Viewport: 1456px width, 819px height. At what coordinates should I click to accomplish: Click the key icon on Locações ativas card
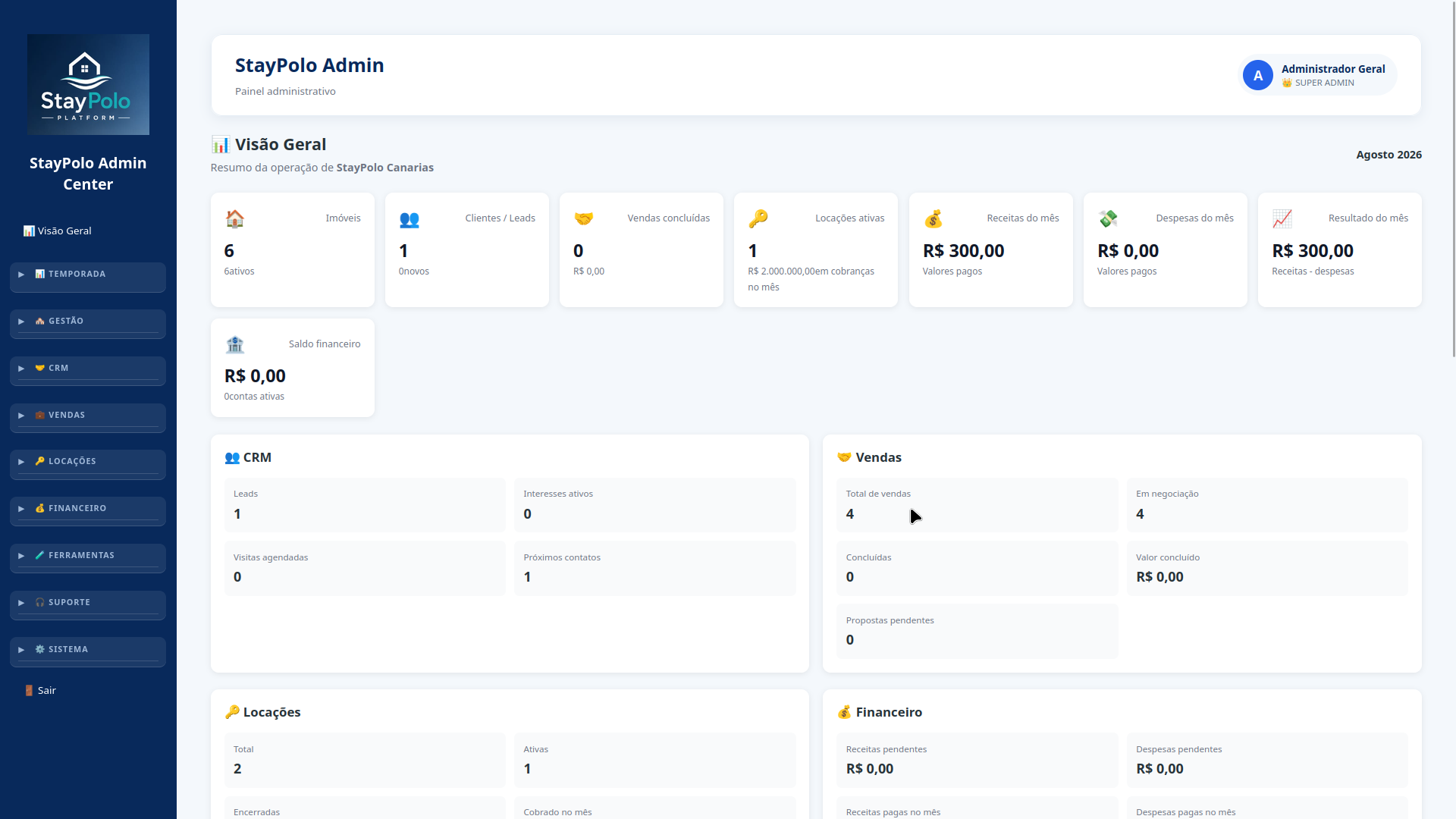[x=758, y=219]
